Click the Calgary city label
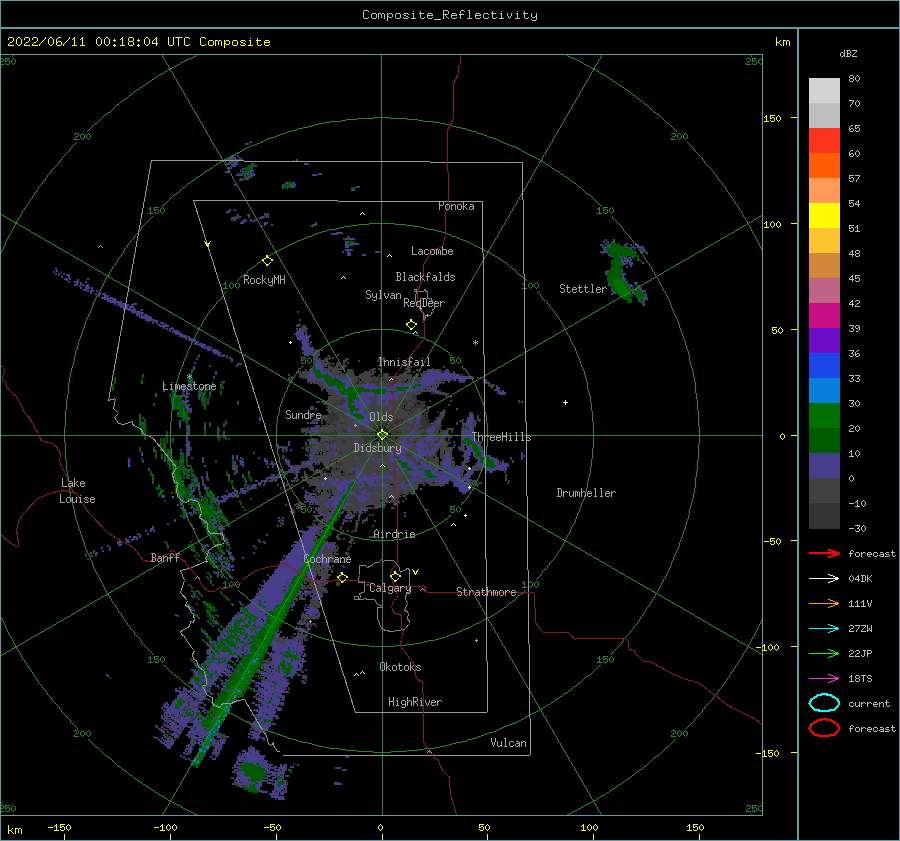Screen dimensions: 900x841 click(390, 588)
